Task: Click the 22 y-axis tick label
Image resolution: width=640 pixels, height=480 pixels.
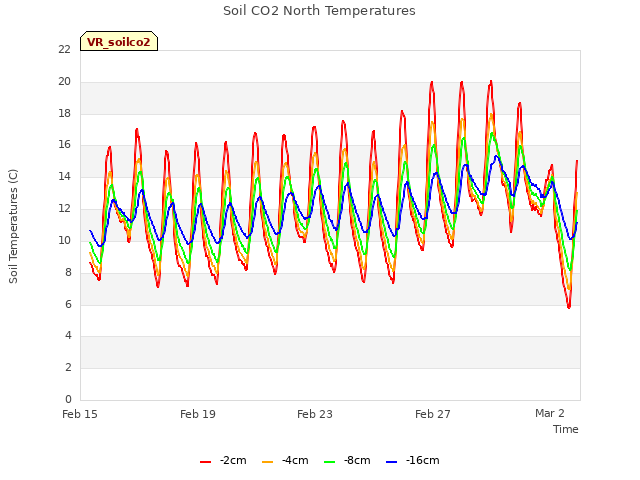Action: (x=64, y=49)
